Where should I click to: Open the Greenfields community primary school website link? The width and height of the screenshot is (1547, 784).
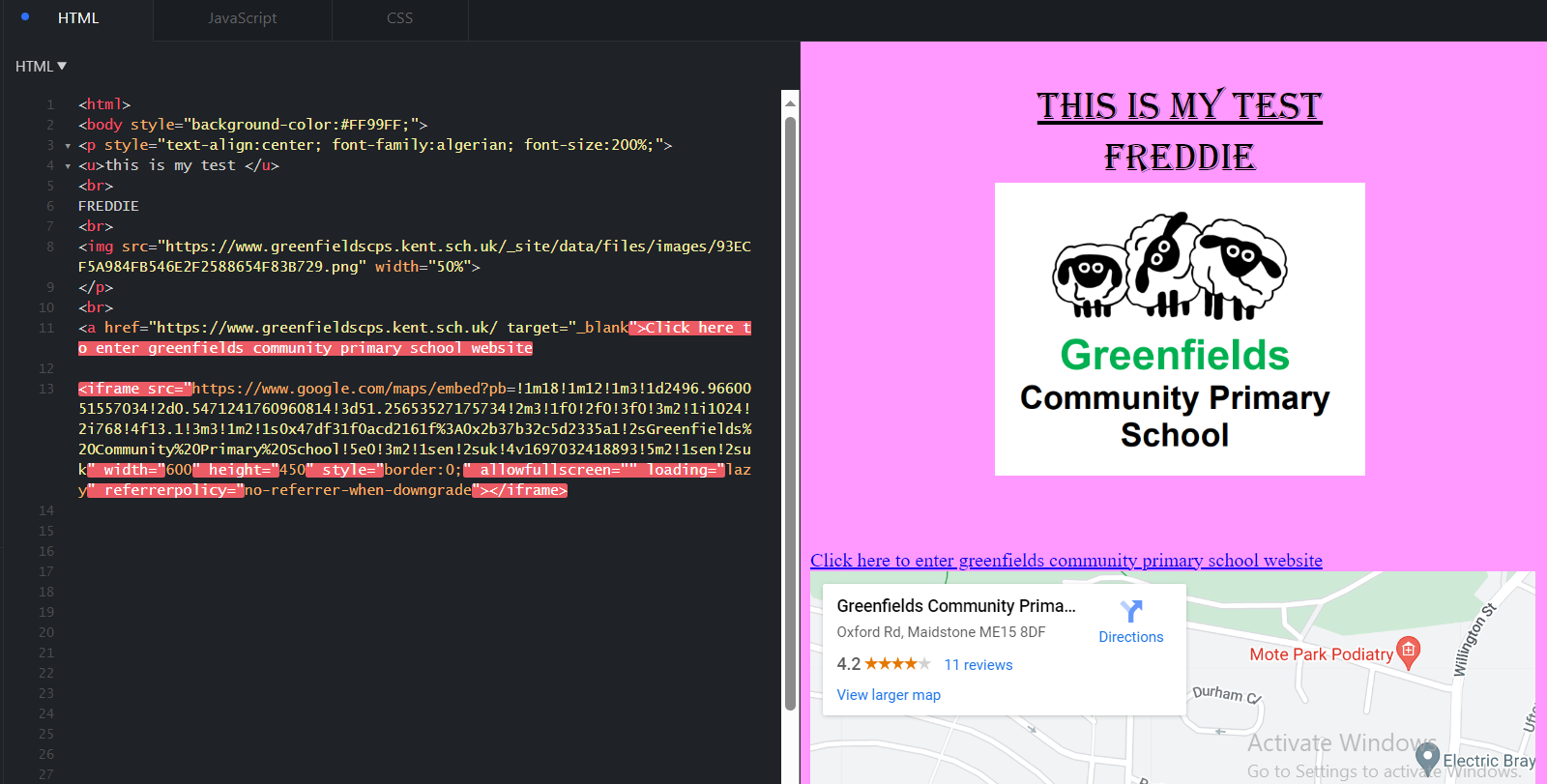(x=1065, y=561)
